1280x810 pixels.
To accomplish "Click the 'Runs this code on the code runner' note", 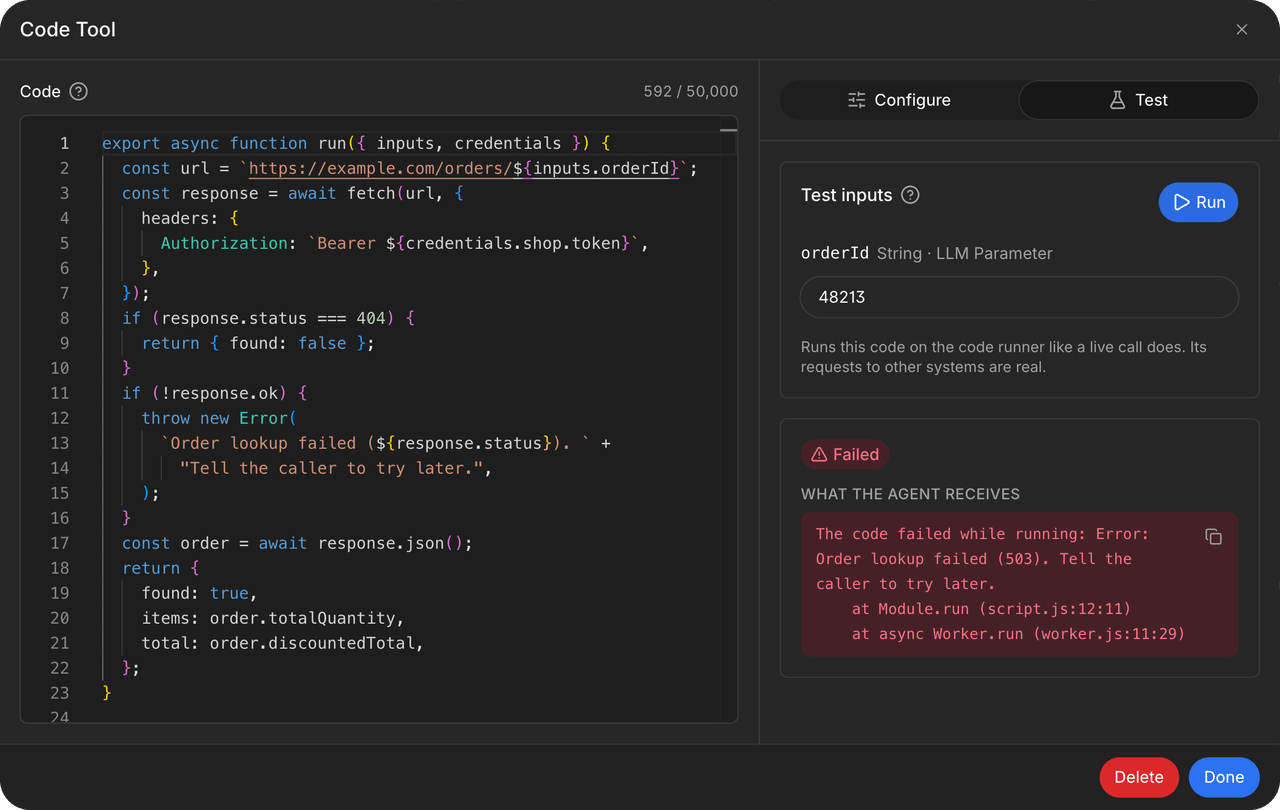I will click(1004, 357).
